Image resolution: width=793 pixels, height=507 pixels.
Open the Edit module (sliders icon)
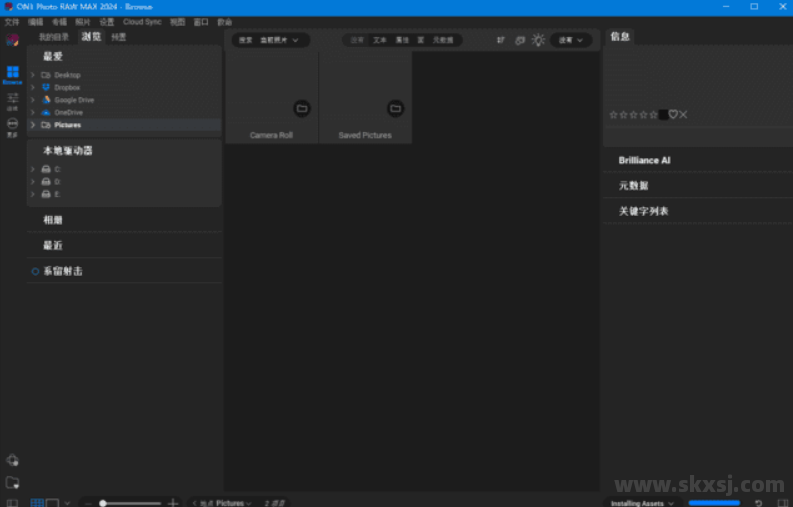[12, 99]
